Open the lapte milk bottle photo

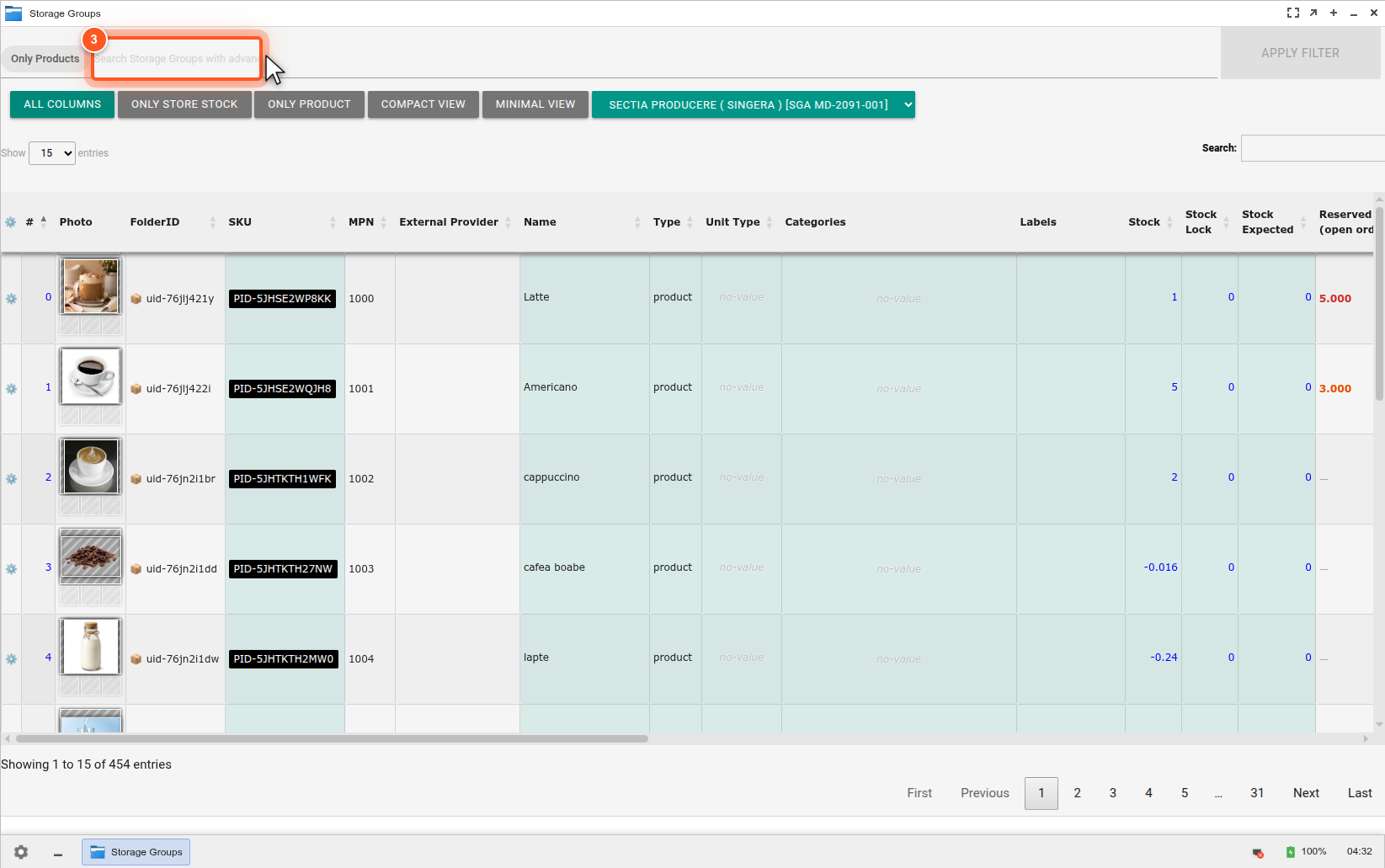coord(90,646)
